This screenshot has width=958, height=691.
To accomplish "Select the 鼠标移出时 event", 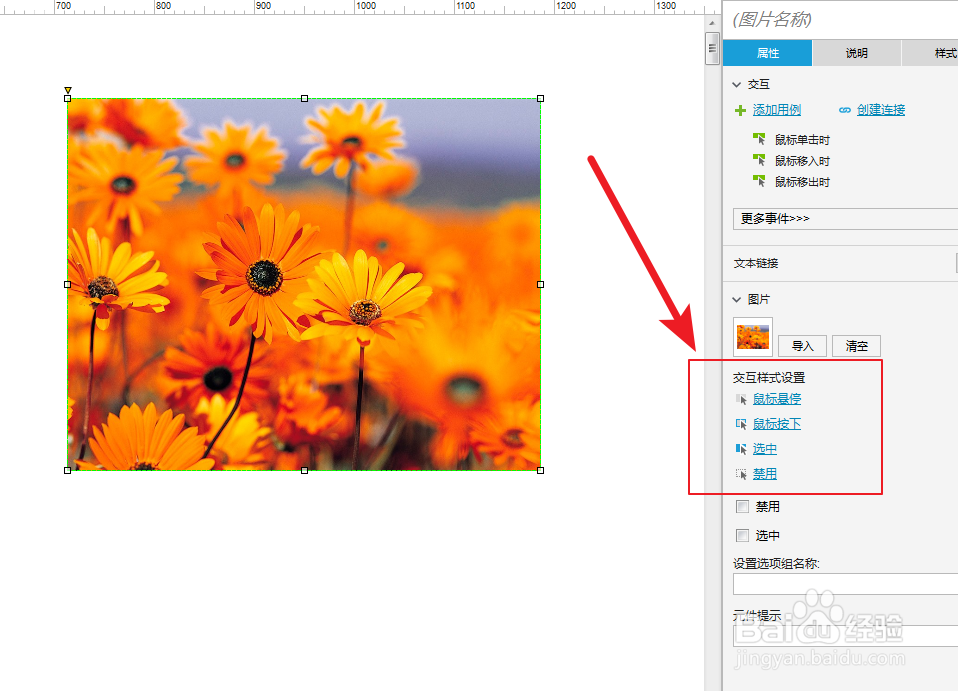I will coord(802,181).
